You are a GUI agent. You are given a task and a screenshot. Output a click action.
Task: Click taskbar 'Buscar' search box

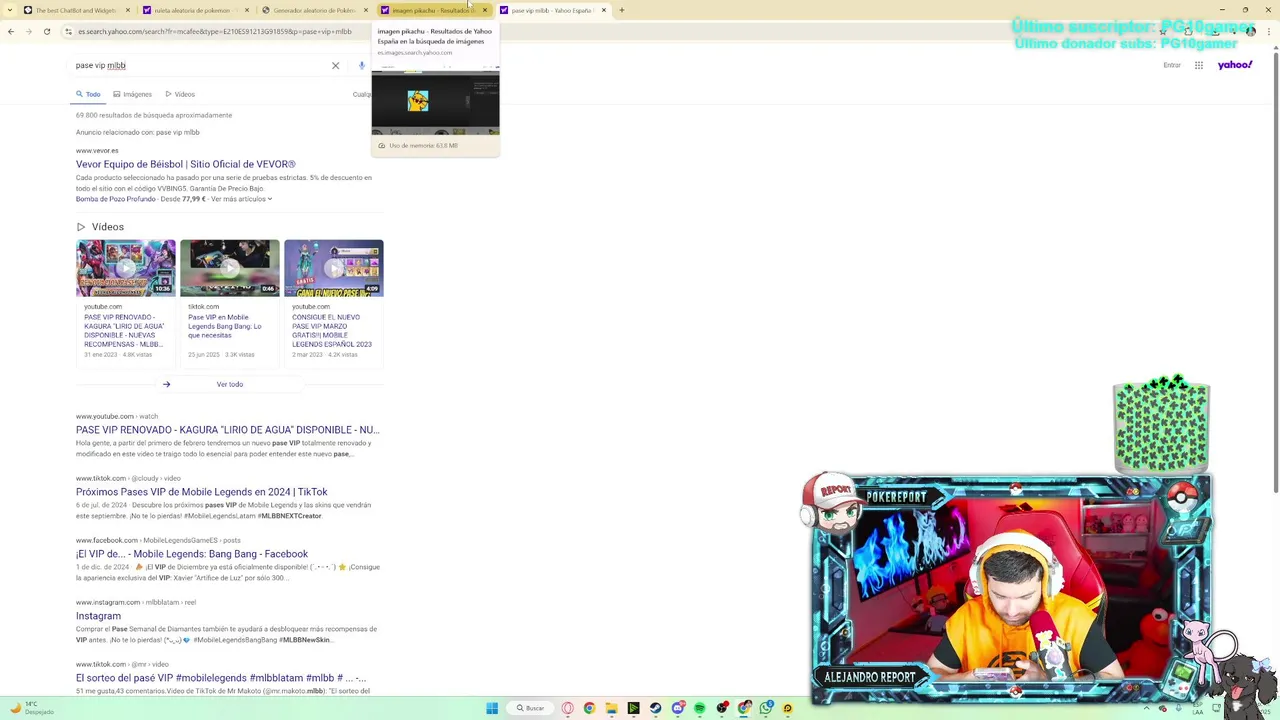pyautogui.click(x=530, y=708)
